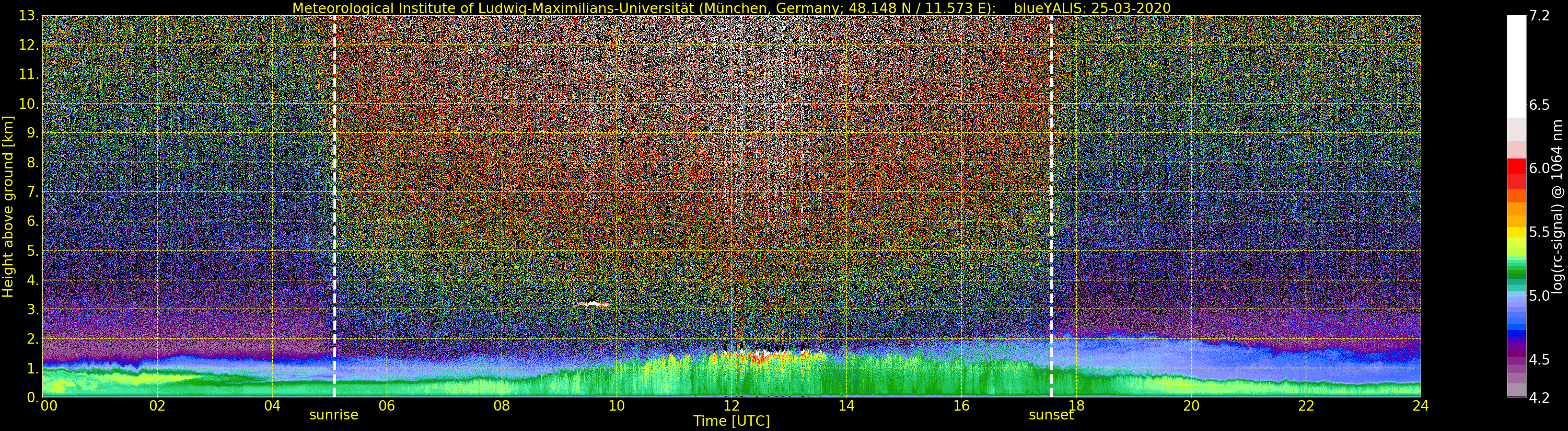This screenshot has height=431, width=1568.
Task: Select the 4 km height axis tick label
Action: click(x=32, y=280)
